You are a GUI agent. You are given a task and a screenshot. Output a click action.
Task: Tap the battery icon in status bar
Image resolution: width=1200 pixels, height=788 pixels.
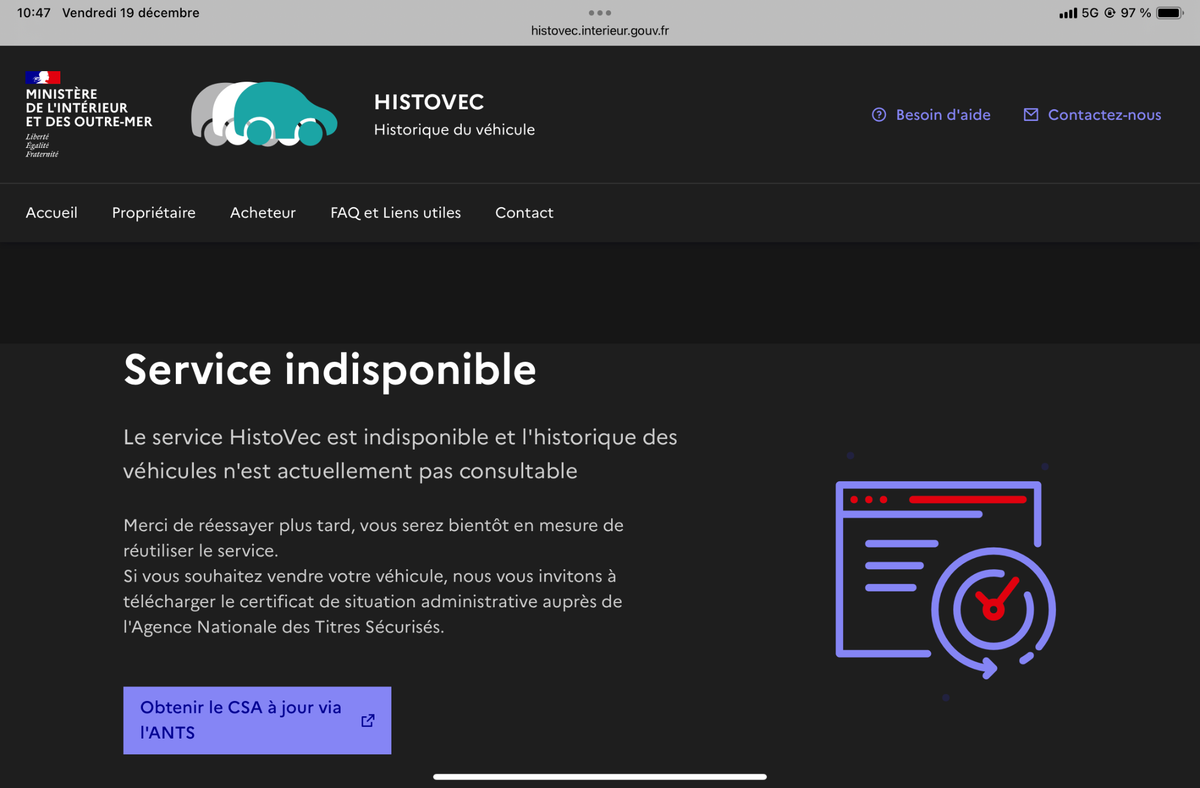[x=1169, y=13]
